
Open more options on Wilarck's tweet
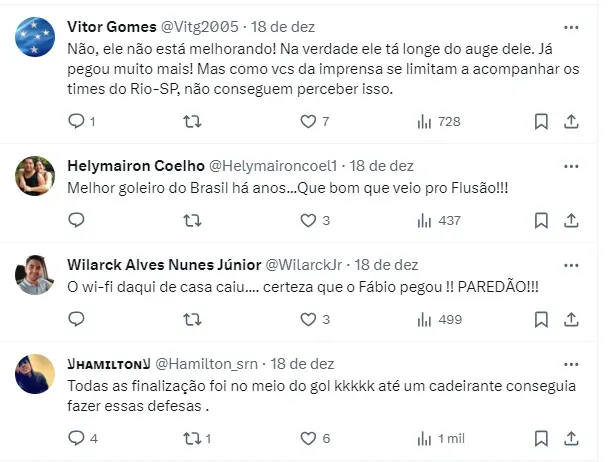(x=571, y=265)
